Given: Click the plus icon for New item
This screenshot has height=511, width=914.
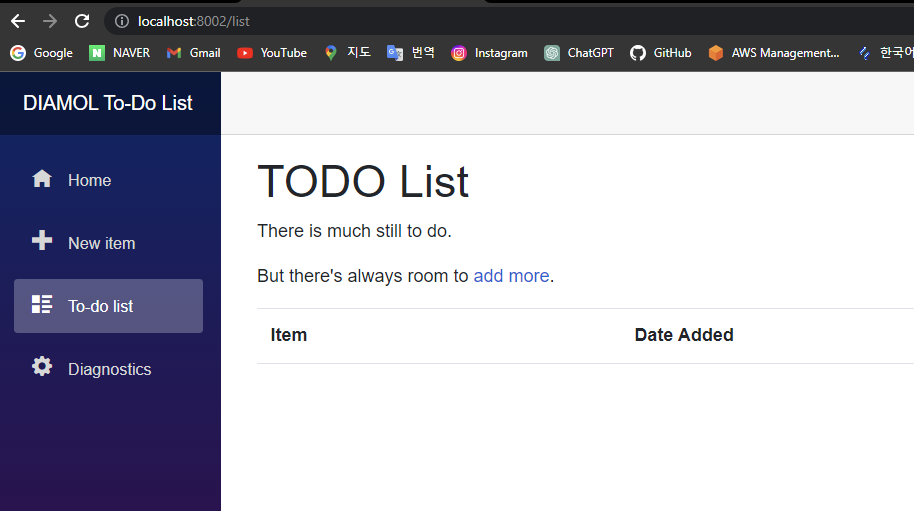Looking at the screenshot, I should pos(42,240).
